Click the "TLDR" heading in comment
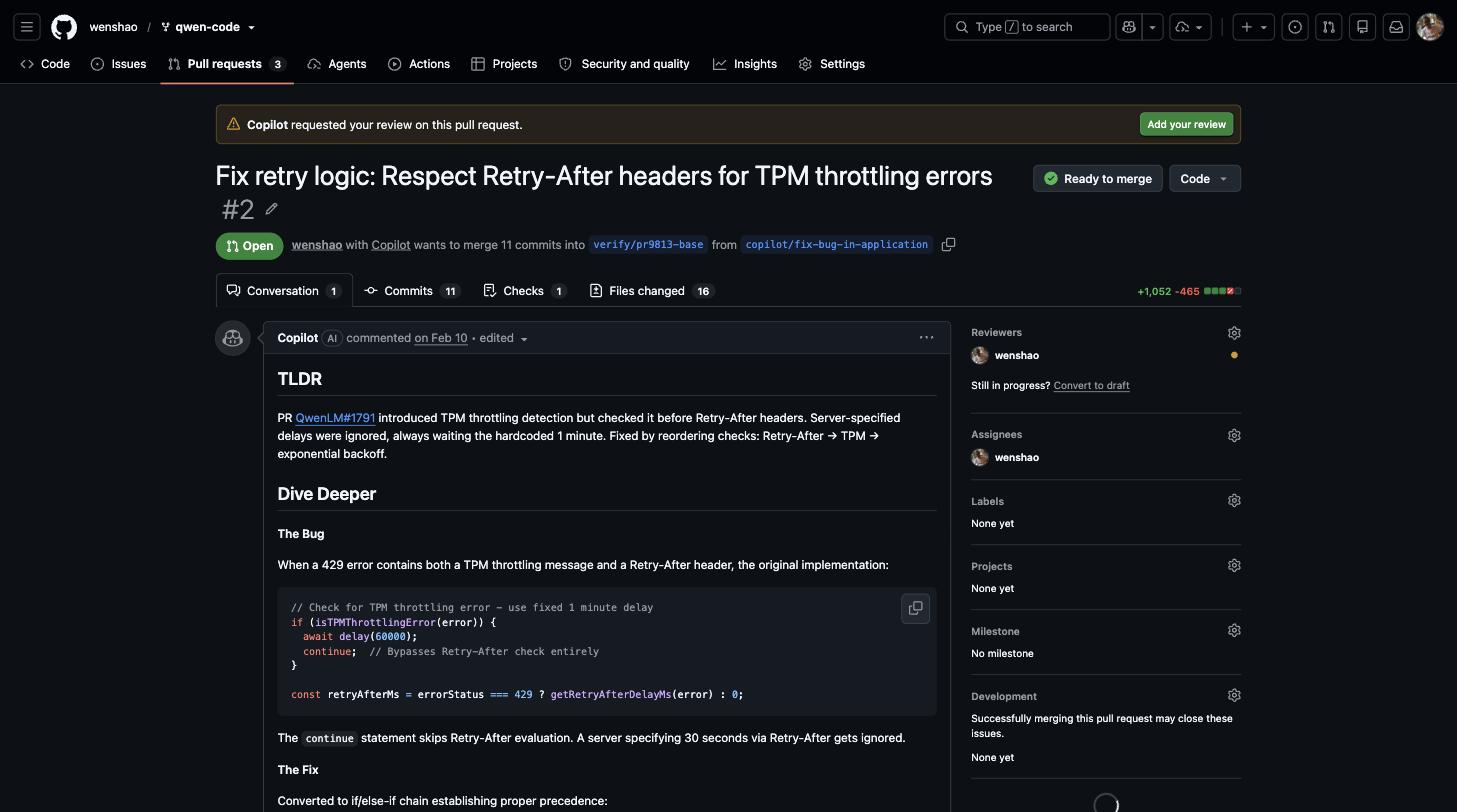This screenshot has width=1457, height=812. point(300,379)
